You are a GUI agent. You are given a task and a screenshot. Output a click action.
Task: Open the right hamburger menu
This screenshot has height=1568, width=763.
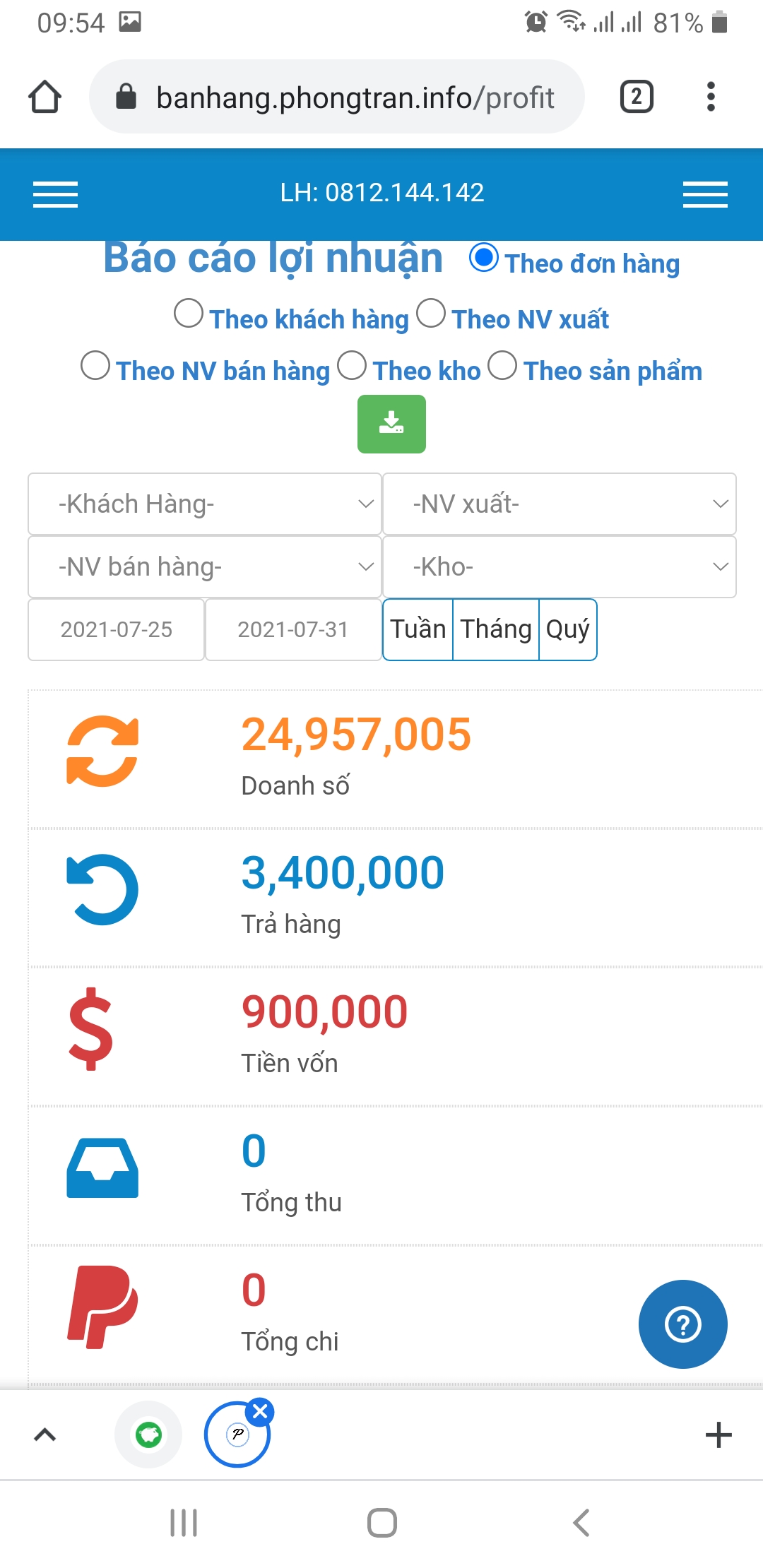(705, 194)
